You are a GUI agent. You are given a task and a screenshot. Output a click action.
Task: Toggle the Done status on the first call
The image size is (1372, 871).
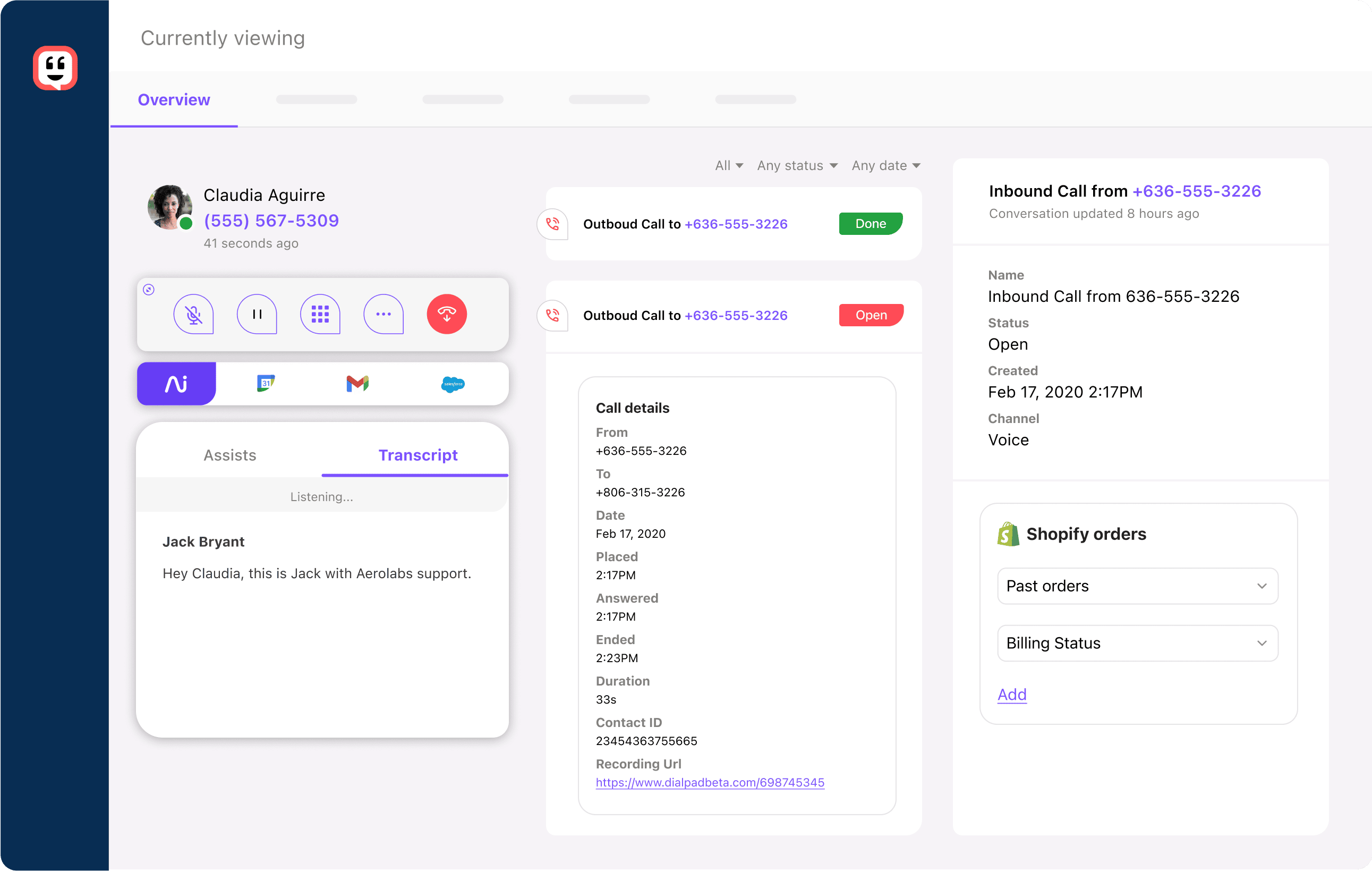coord(870,223)
